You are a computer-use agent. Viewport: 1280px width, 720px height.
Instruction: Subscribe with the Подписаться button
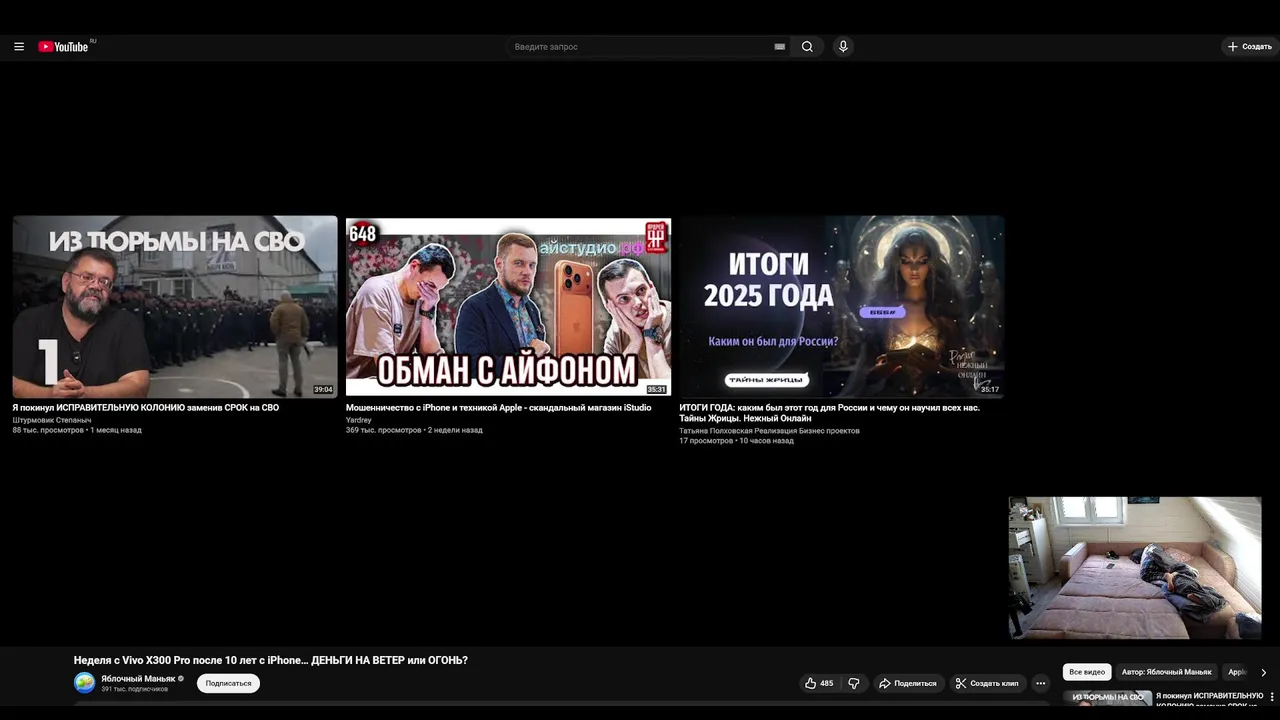point(229,683)
